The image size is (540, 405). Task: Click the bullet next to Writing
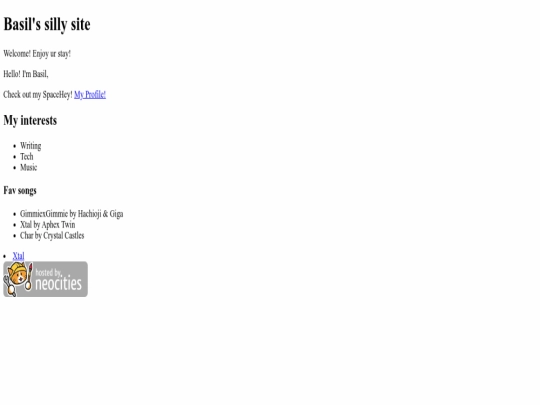pyautogui.click(x=14, y=146)
